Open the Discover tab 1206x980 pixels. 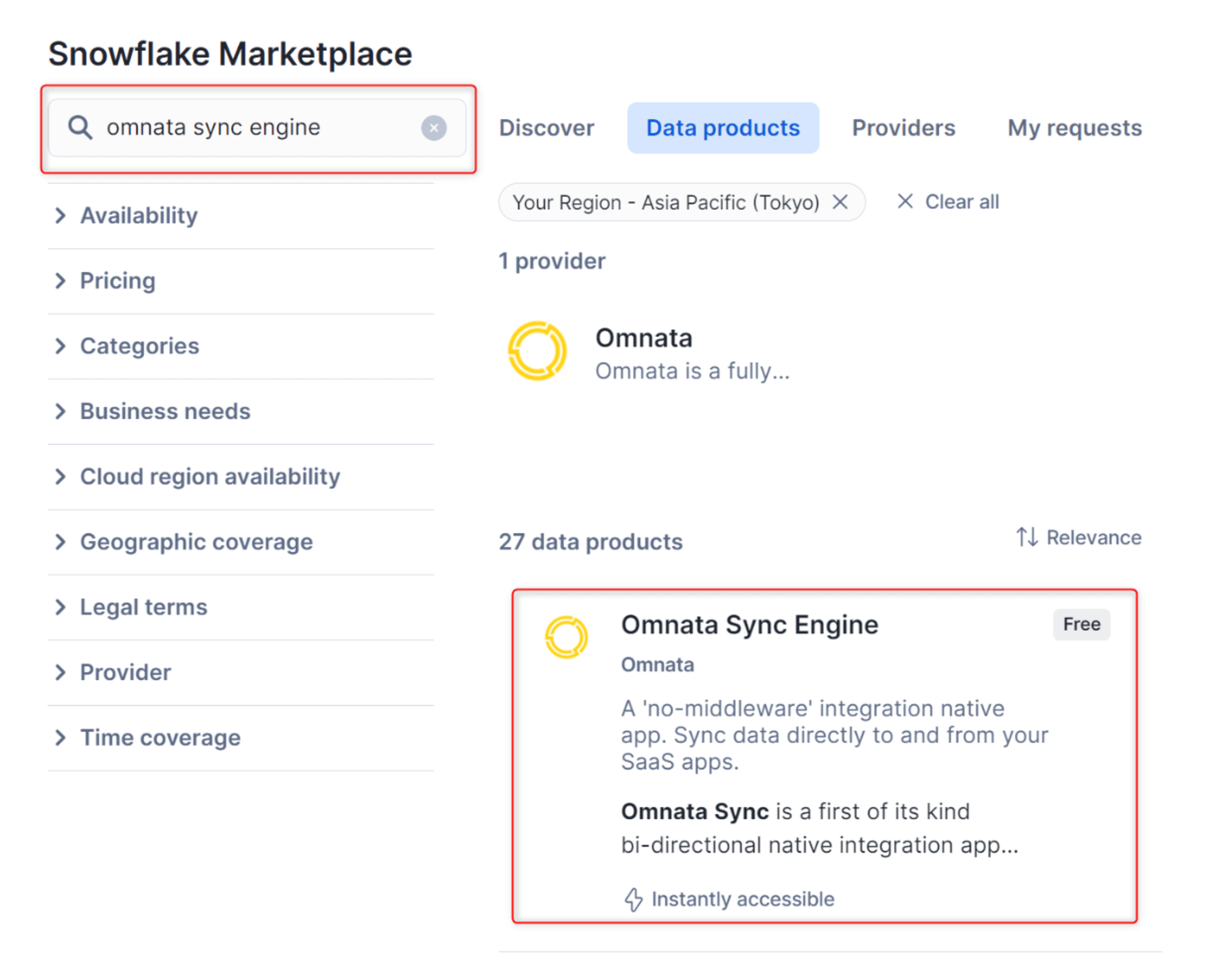pos(546,128)
